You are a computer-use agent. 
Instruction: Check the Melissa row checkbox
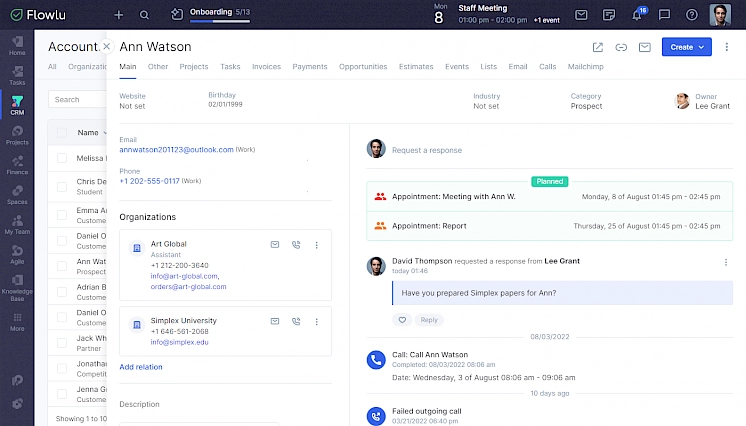[x=62, y=158]
